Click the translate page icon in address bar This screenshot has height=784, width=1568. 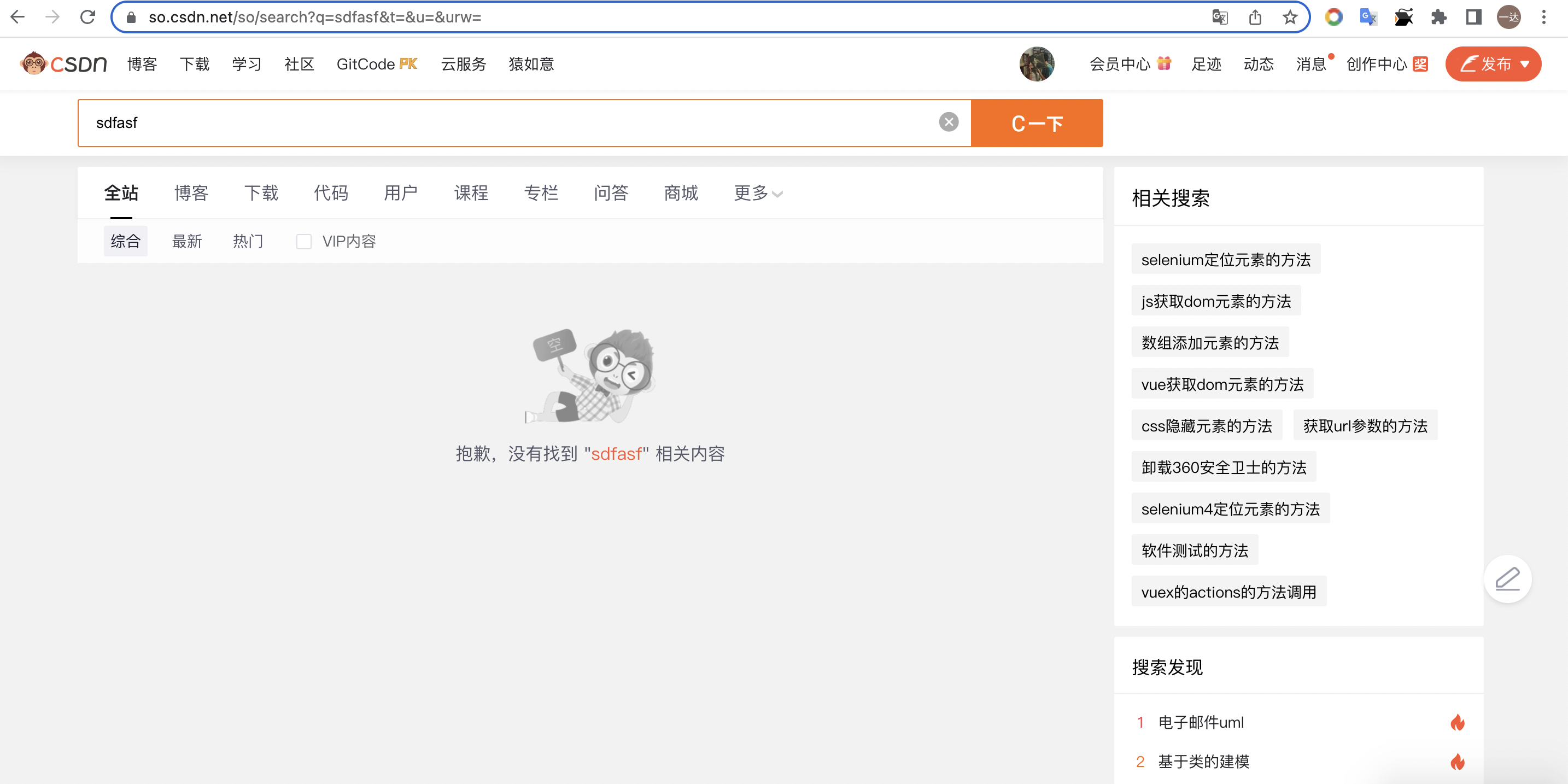click(1220, 17)
